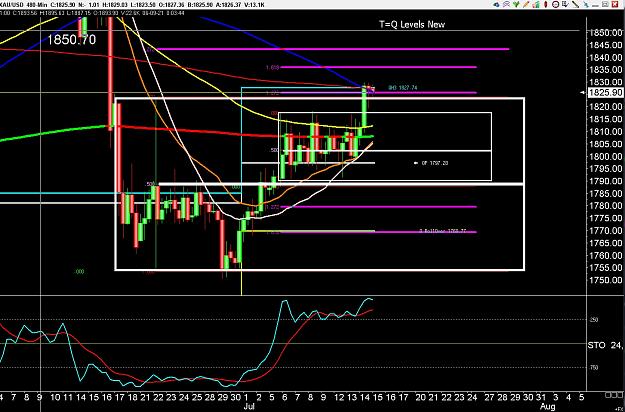
Task: Click the round red smiley-face icon
Action: tap(556, 4)
